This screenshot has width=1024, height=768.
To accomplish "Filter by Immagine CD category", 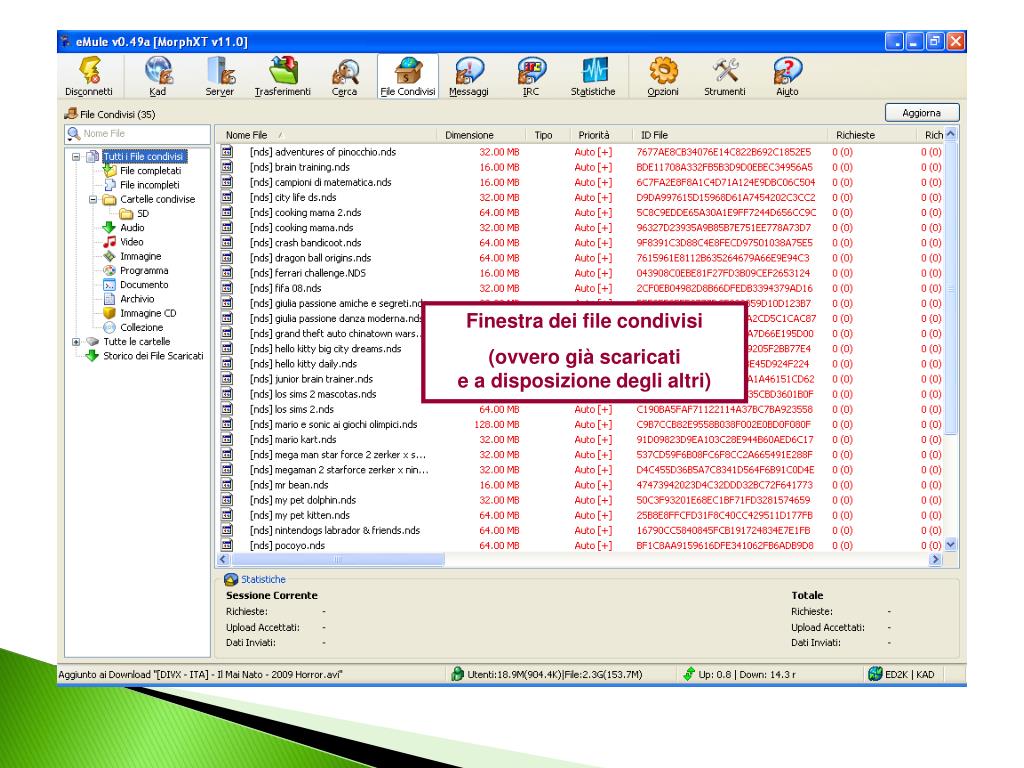I will [x=148, y=313].
